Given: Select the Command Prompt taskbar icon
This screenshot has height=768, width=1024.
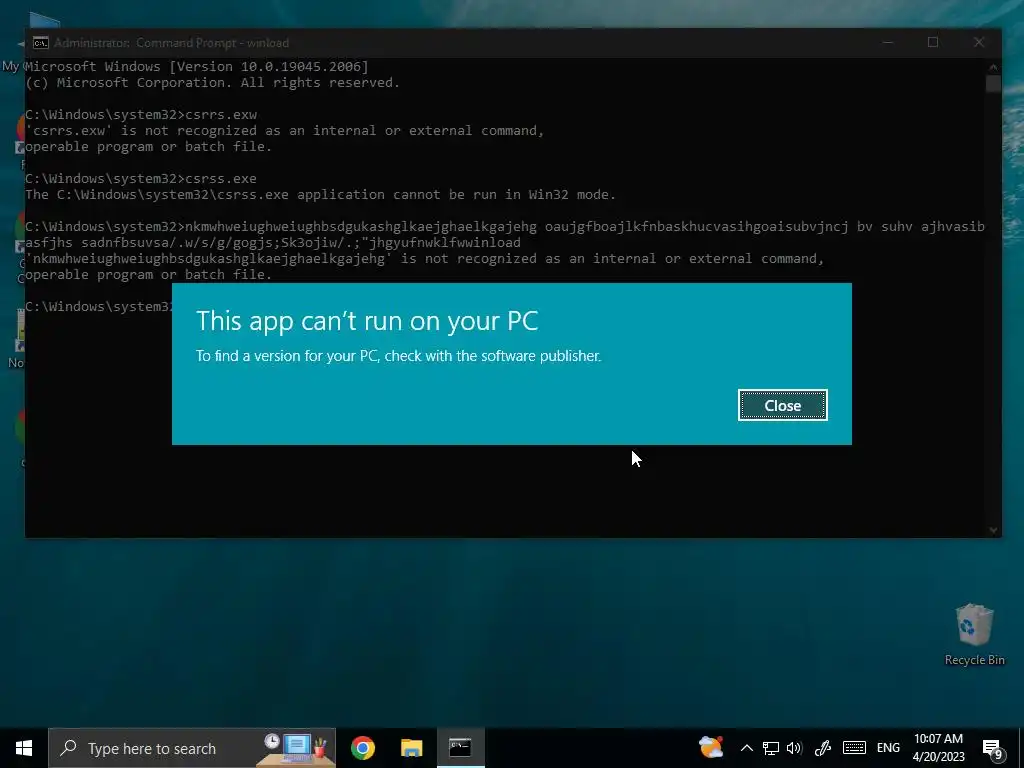Looking at the screenshot, I should pos(460,748).
